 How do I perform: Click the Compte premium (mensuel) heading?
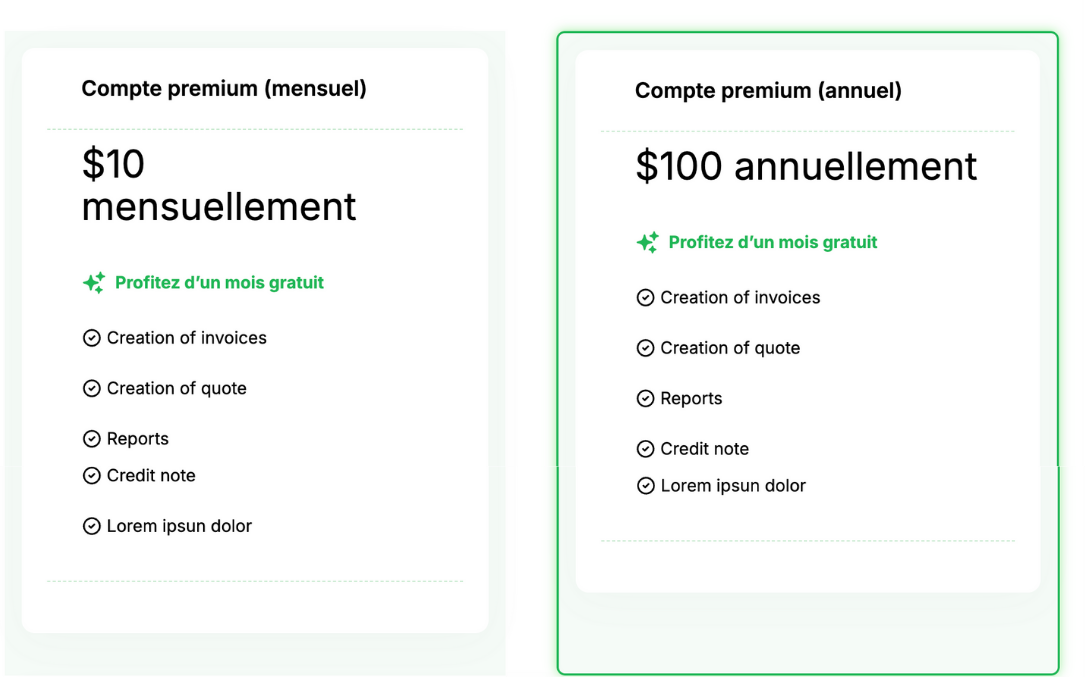[223, 88]
